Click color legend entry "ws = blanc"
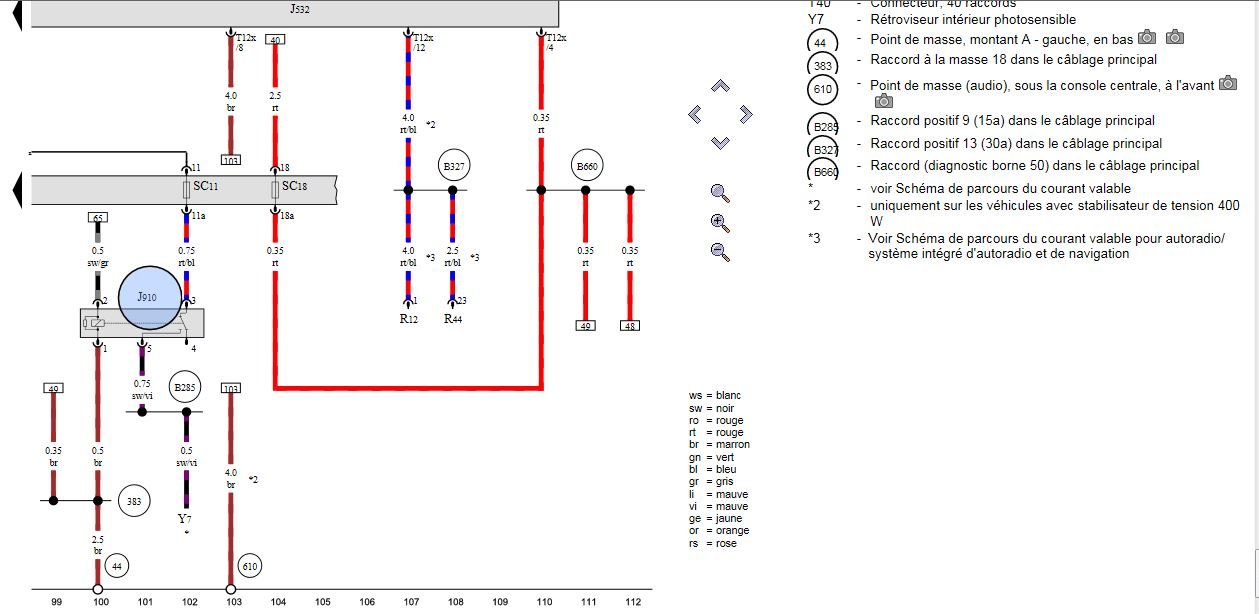Viewport: 1259px width, 614px height. (x=715, y=396)
